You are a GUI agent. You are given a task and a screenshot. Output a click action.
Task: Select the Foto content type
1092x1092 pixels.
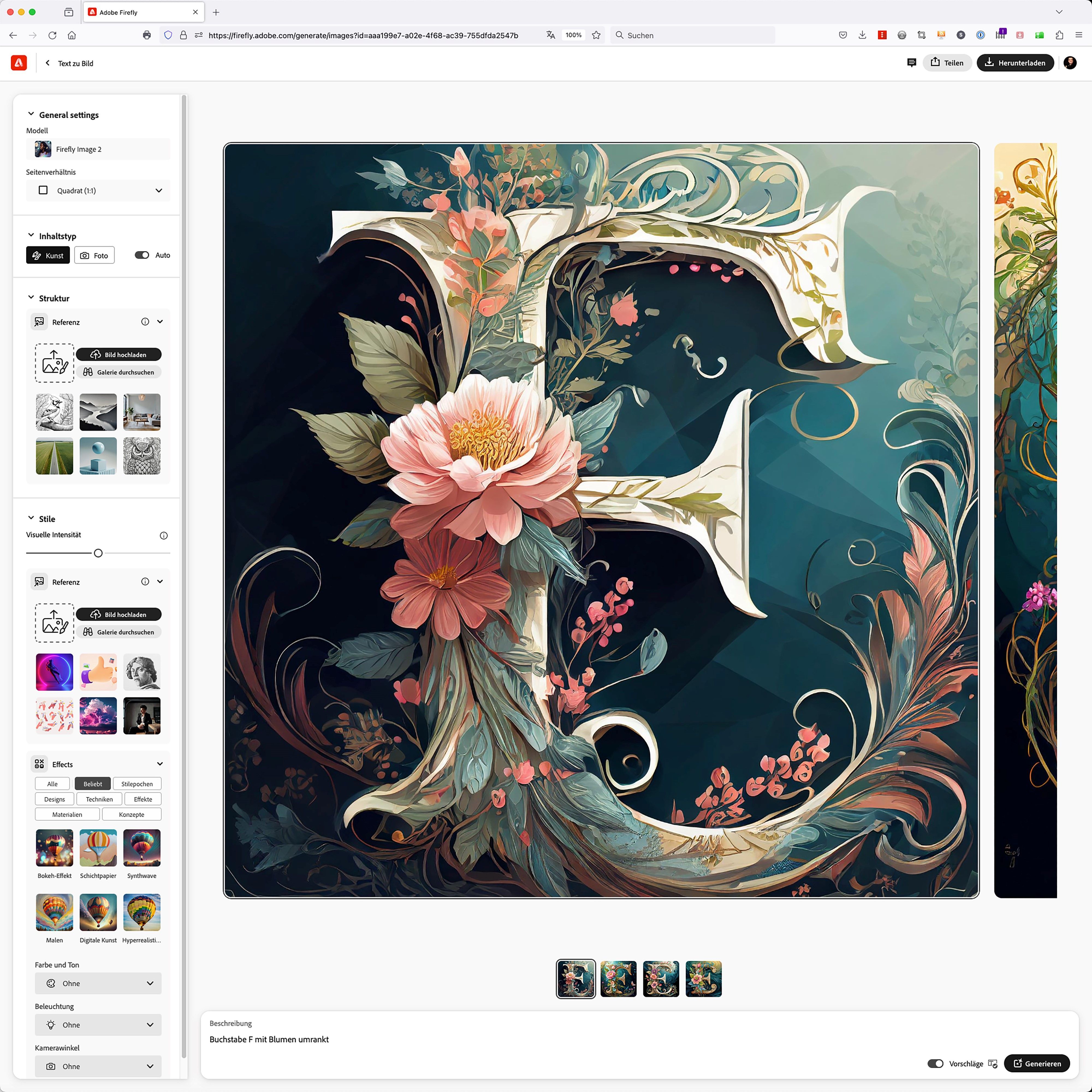[94, 256]
